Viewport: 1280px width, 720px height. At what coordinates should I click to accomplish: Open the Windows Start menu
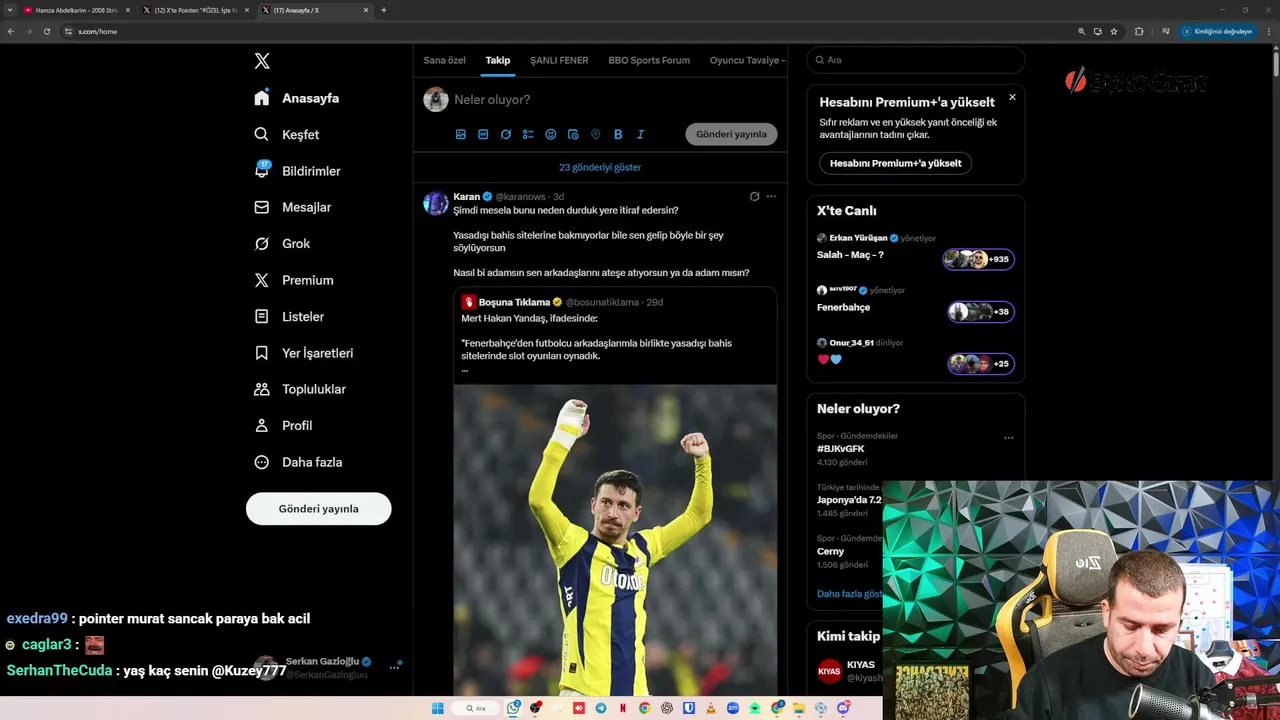437,708
